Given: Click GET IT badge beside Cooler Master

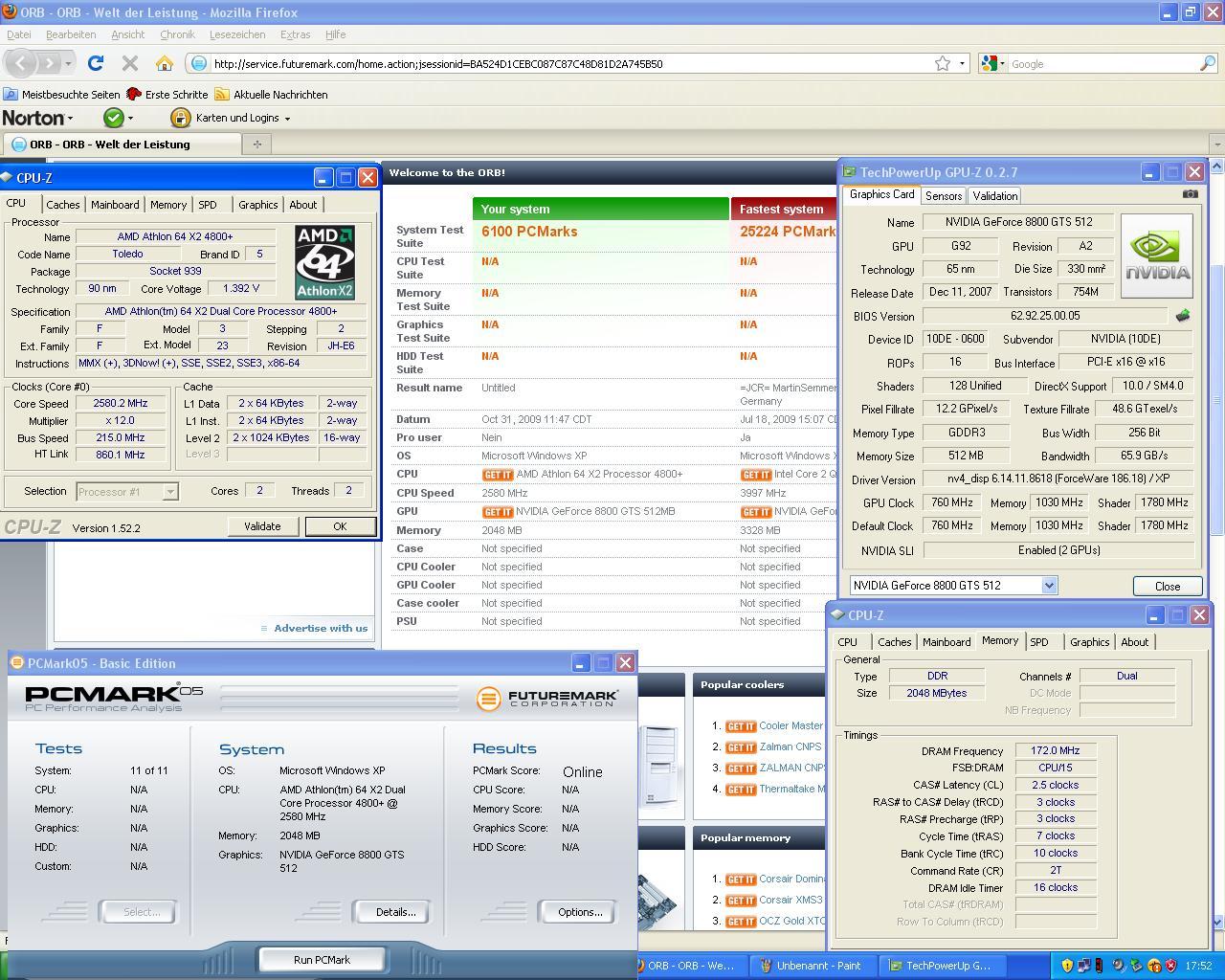Looking at the screenshot, I should coord(741,726).
